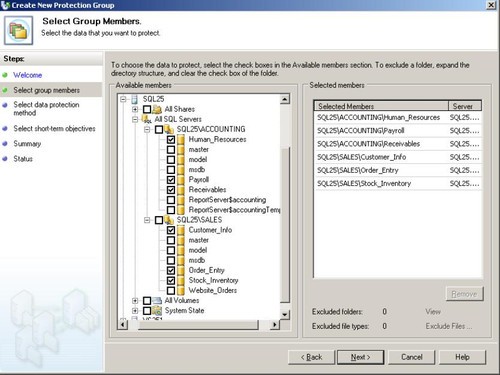Open the Summary step
This screenshot has width=500, height=375.
tap(27, 144)
